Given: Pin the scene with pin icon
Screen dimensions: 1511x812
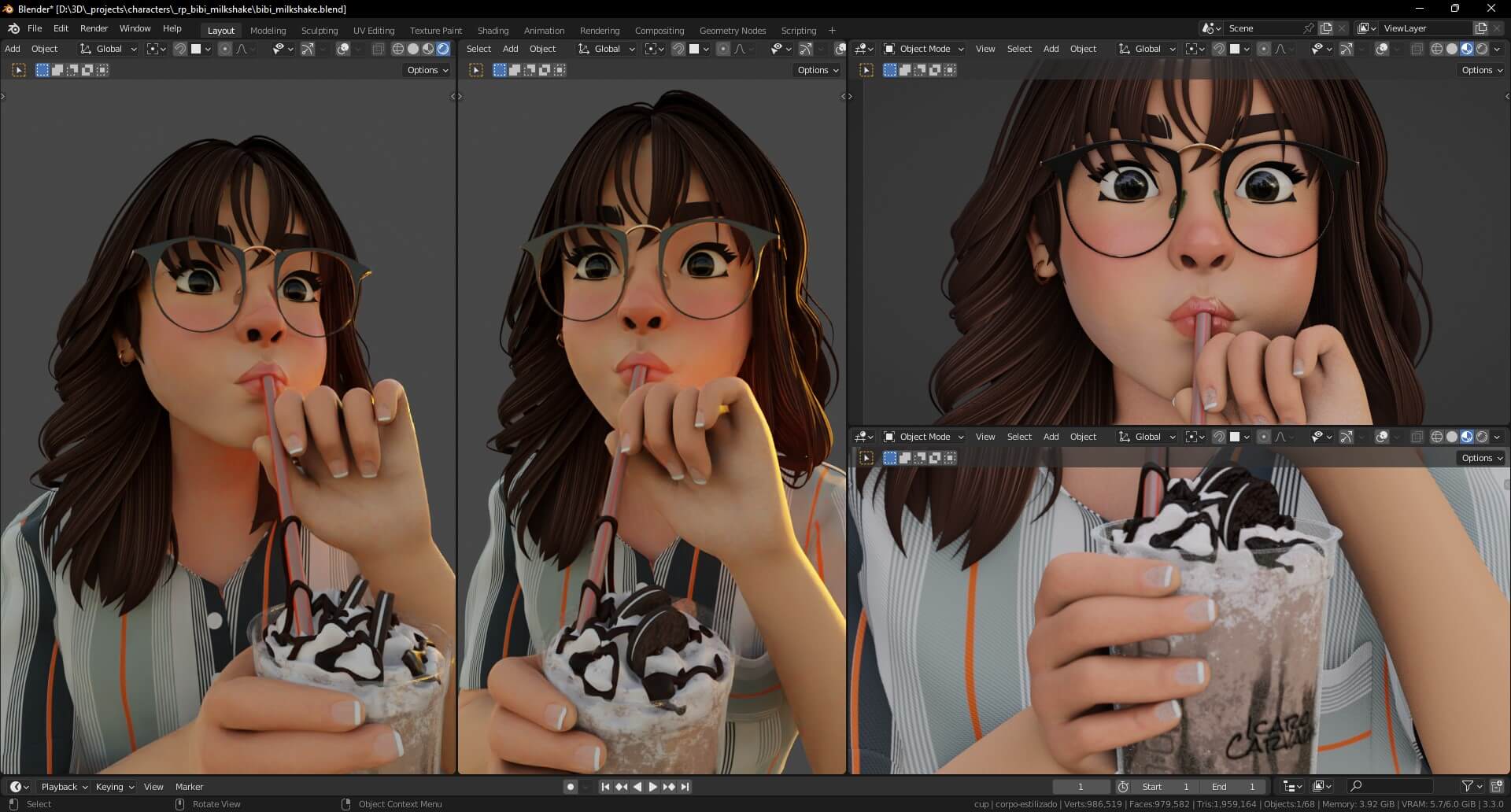Looking at the screenshot, I should (1308, 28).
